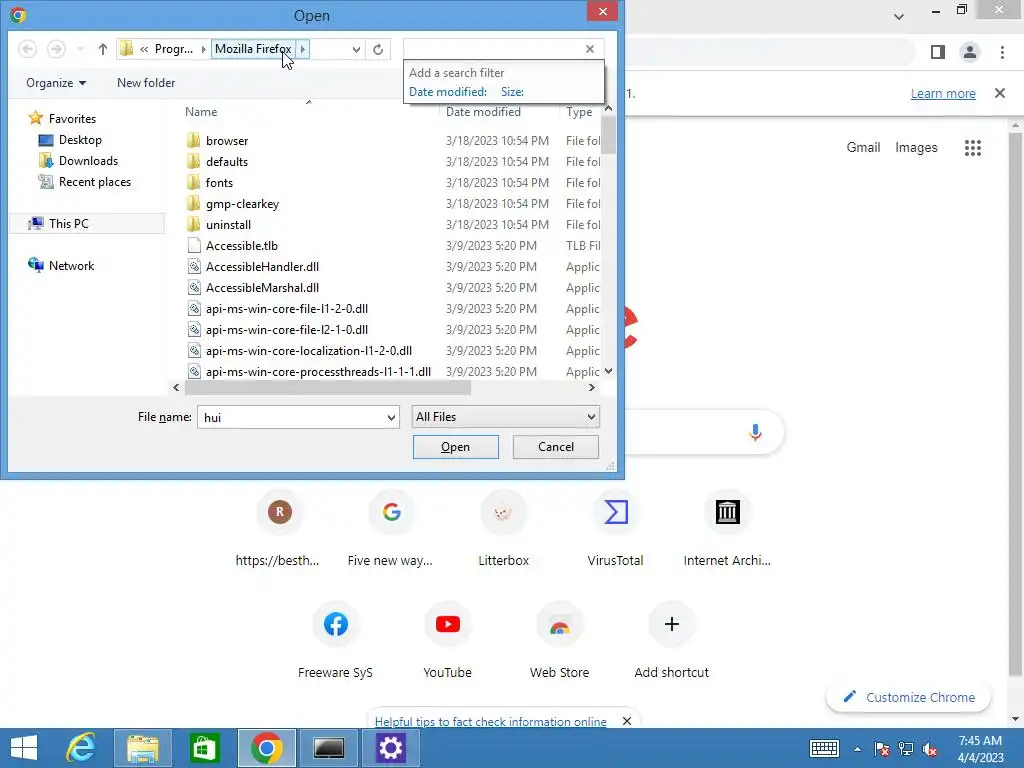
Task: Open Windows Start button
Action: coord(24,748)
